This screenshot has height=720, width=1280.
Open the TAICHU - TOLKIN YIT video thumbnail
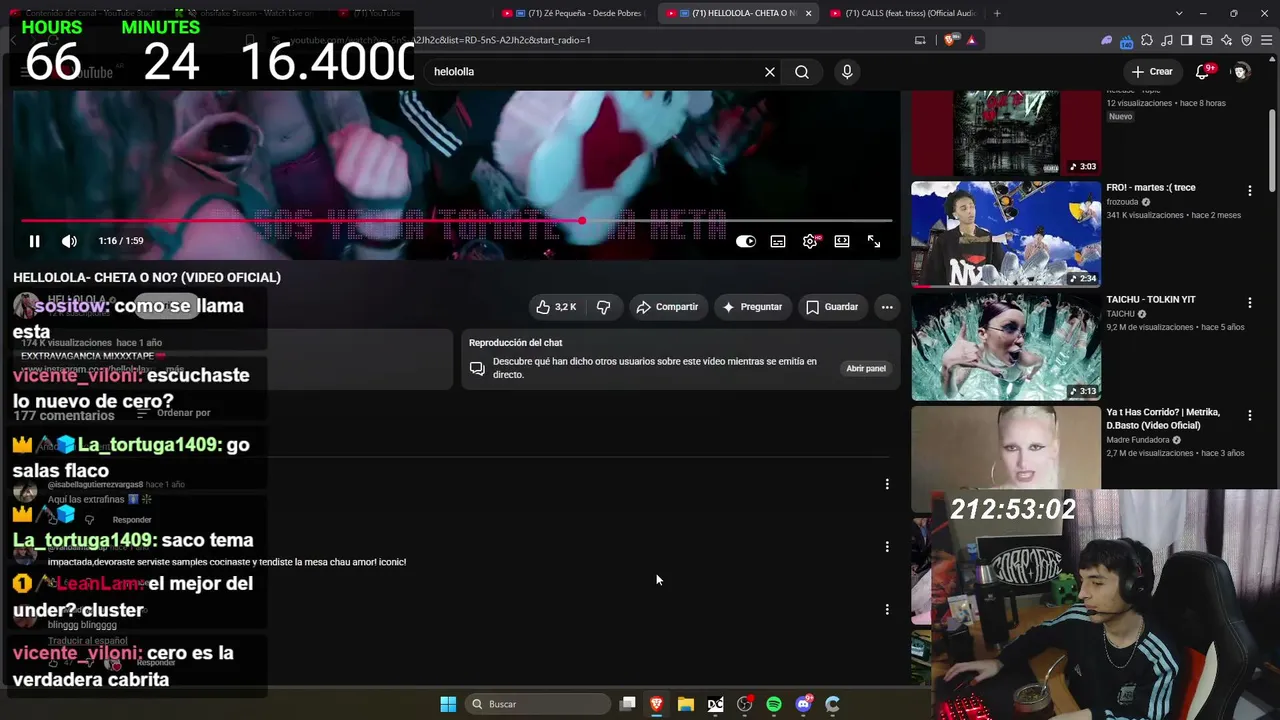tap(1006, 346)
